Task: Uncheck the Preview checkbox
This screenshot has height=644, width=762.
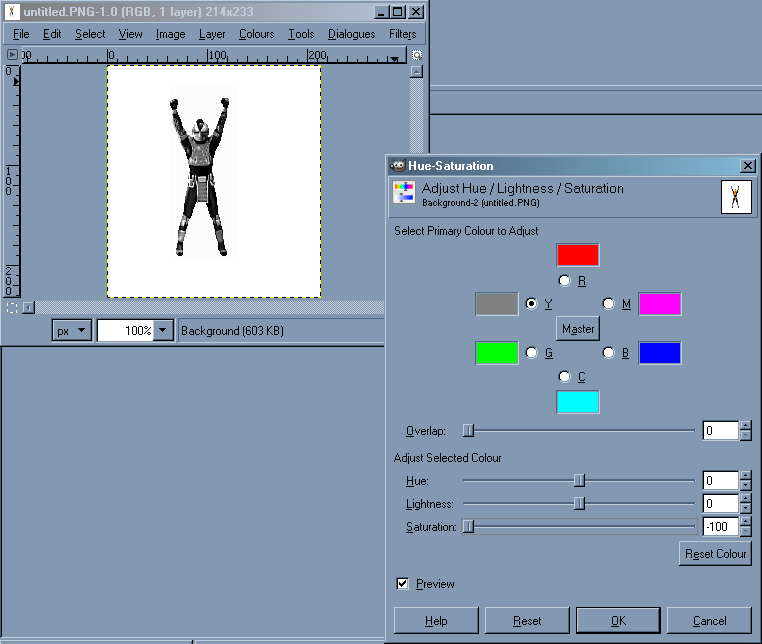Action: point(403,583)
